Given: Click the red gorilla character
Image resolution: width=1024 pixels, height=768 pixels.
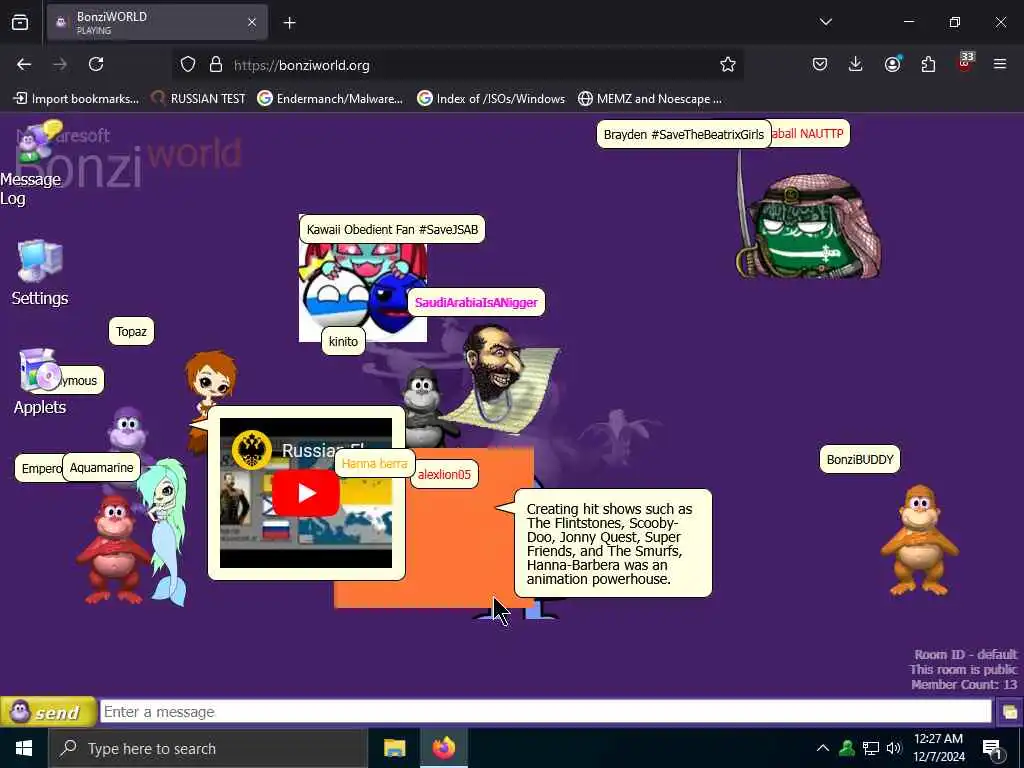Looking at the screenshot, I should pyautogui.click(x=112, y=549).
